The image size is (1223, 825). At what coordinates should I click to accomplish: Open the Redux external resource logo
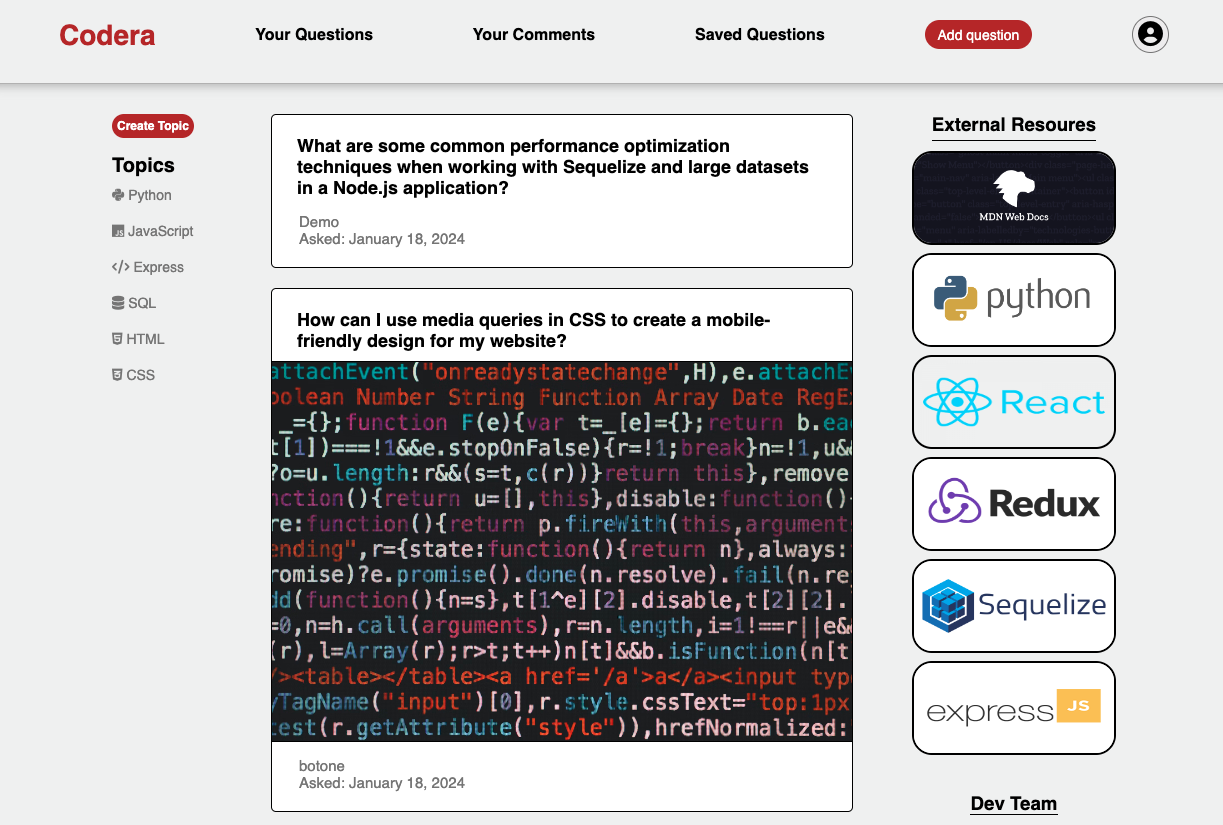pos(1013,503)
